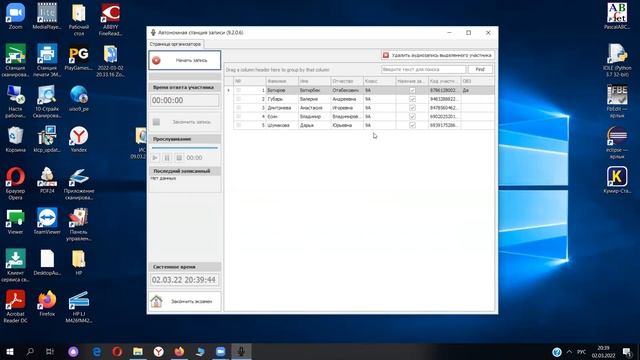Select the Opera browser desktop icon
Screen dimensions: 640x360
click(16, 184)
